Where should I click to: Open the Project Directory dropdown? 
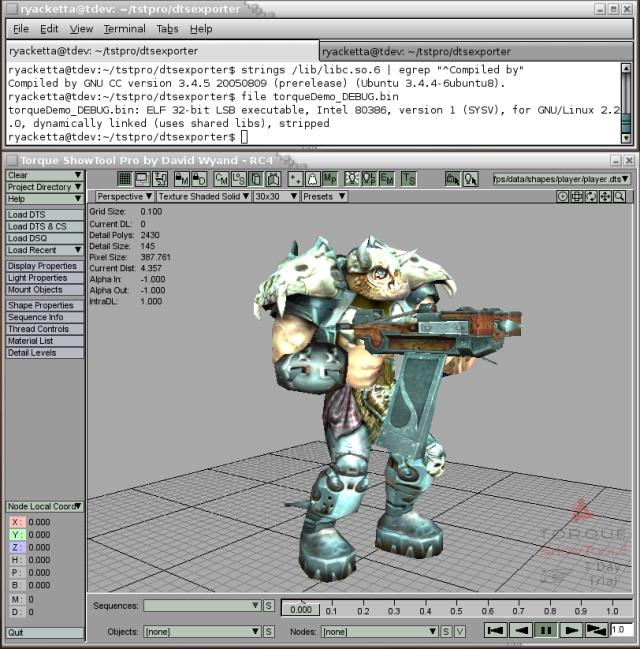tap(45, 187)
